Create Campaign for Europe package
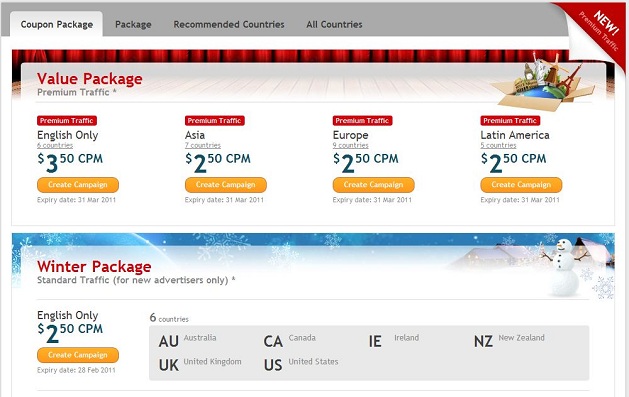The height and width of the screenshot is (397, 629). (x=373, y=185)
